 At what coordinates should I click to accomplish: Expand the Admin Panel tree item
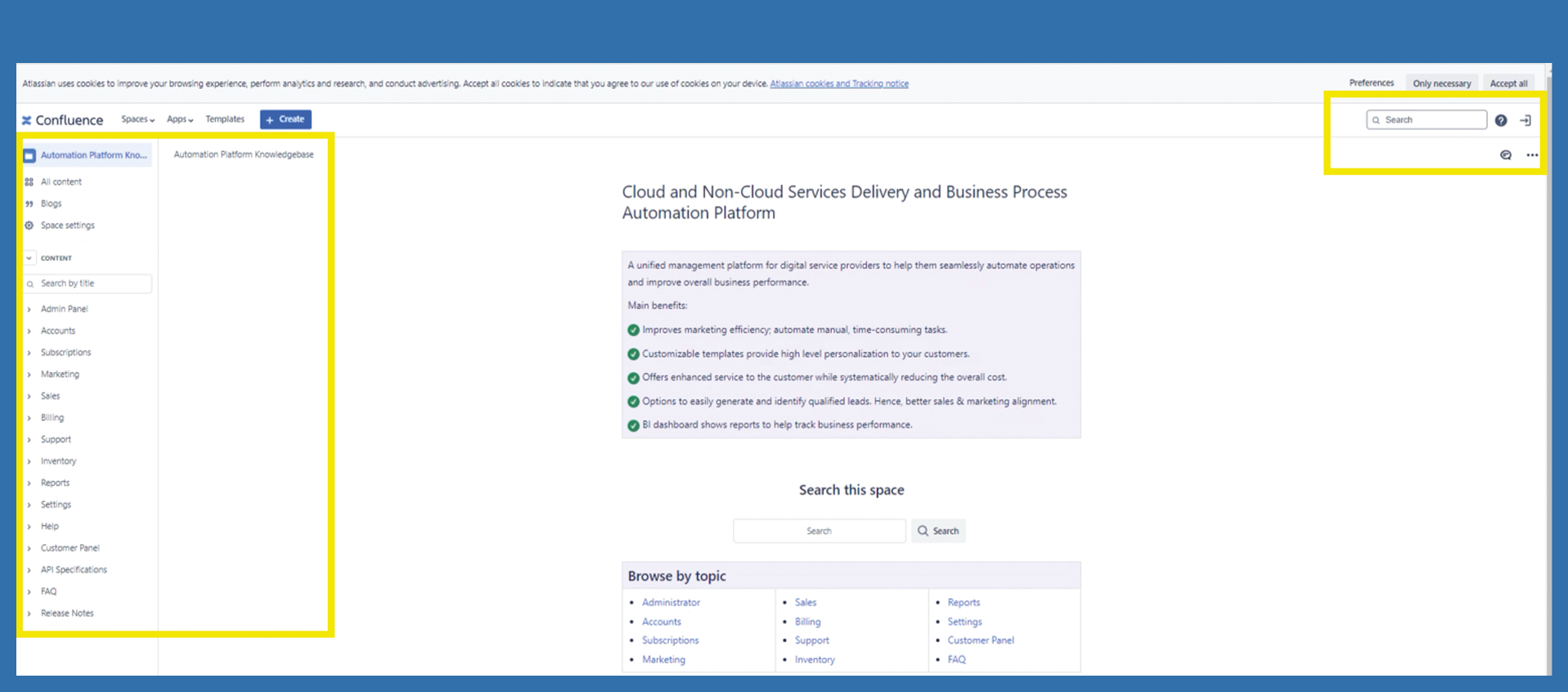tap(29, 309)
